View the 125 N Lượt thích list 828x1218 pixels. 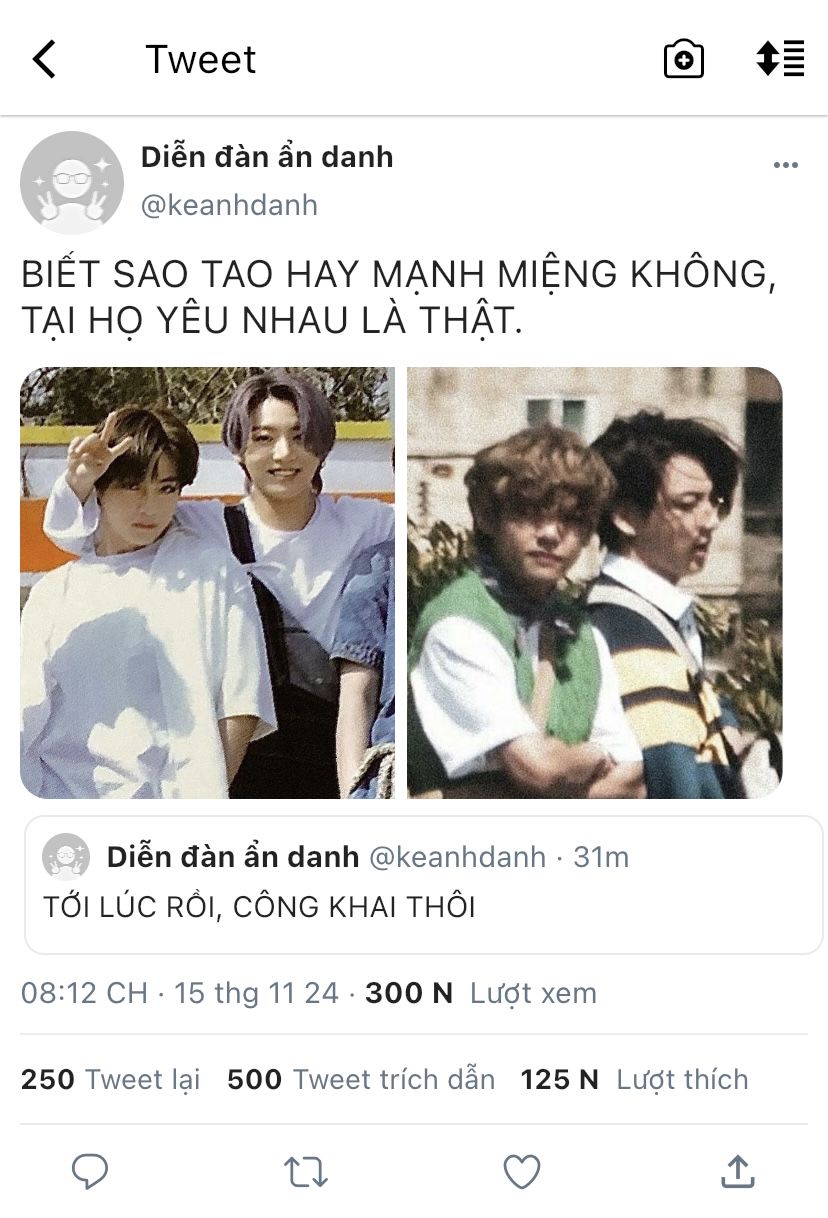(634, 1080)
